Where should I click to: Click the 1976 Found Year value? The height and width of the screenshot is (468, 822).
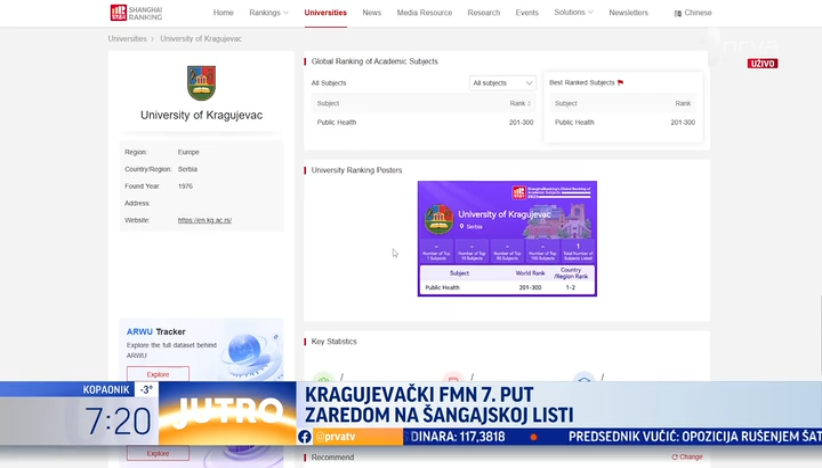[x=185, y=186]
